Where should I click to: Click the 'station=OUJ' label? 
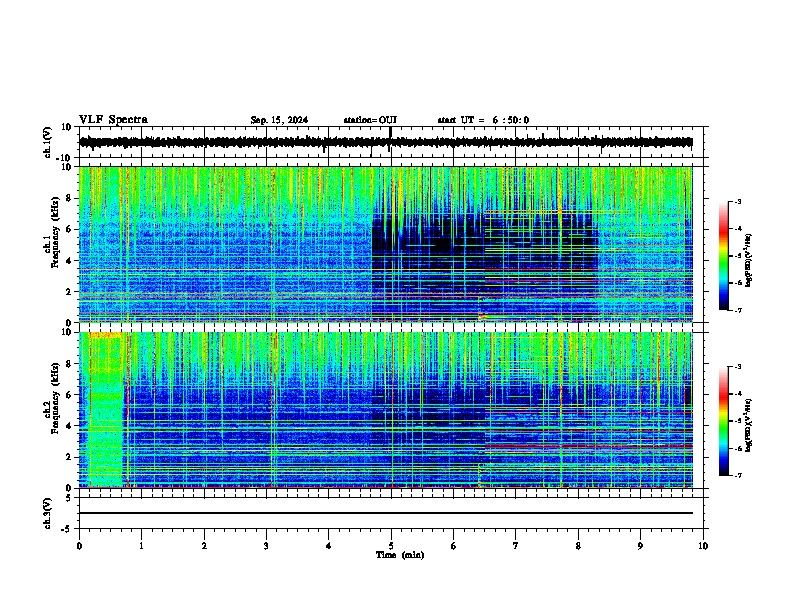pos(370,120)
